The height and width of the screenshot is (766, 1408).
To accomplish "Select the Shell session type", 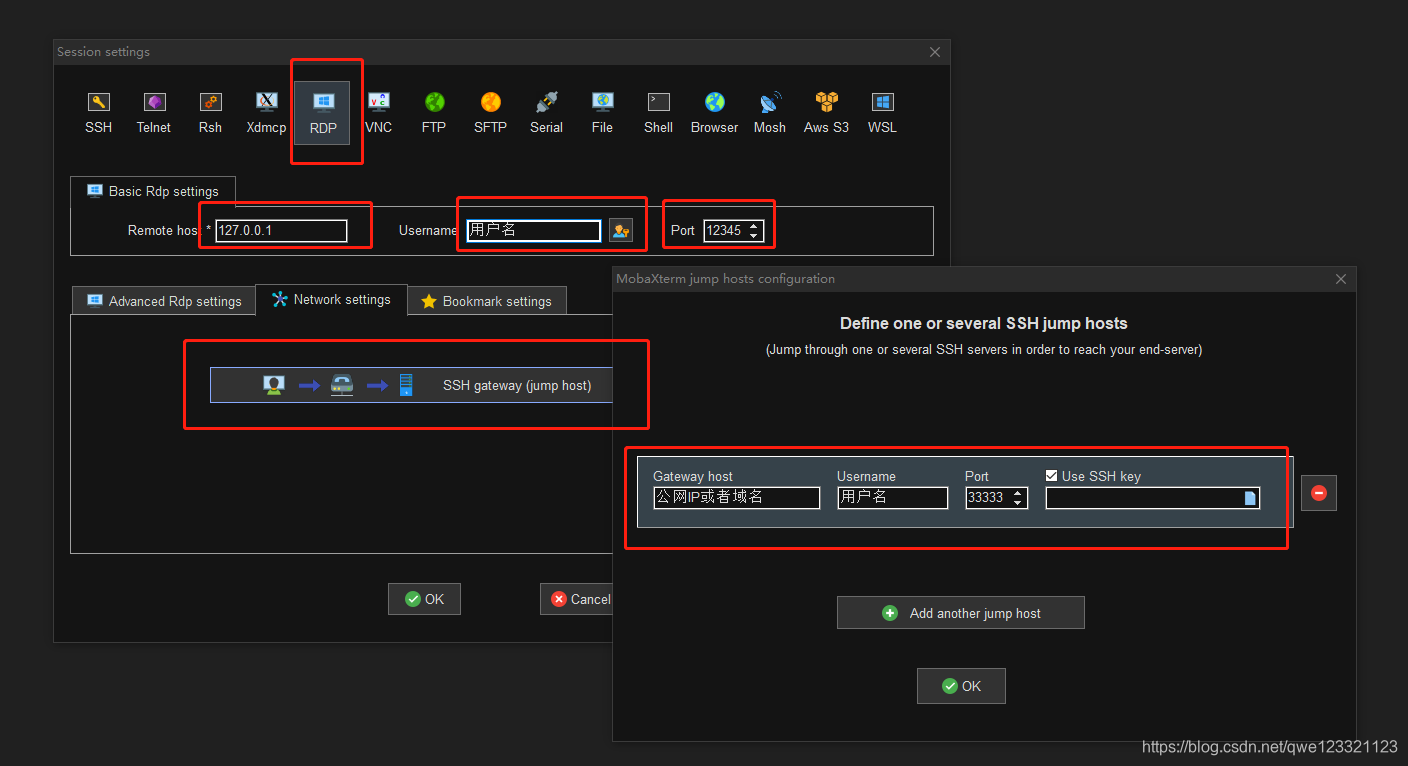I will click(x=658, y=113).
